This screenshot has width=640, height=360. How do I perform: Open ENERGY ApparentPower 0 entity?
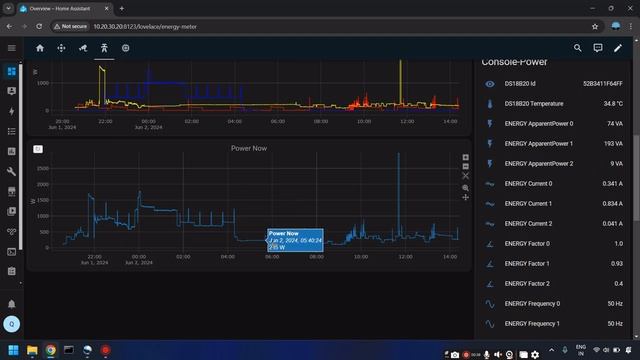[x=553, y=124]
